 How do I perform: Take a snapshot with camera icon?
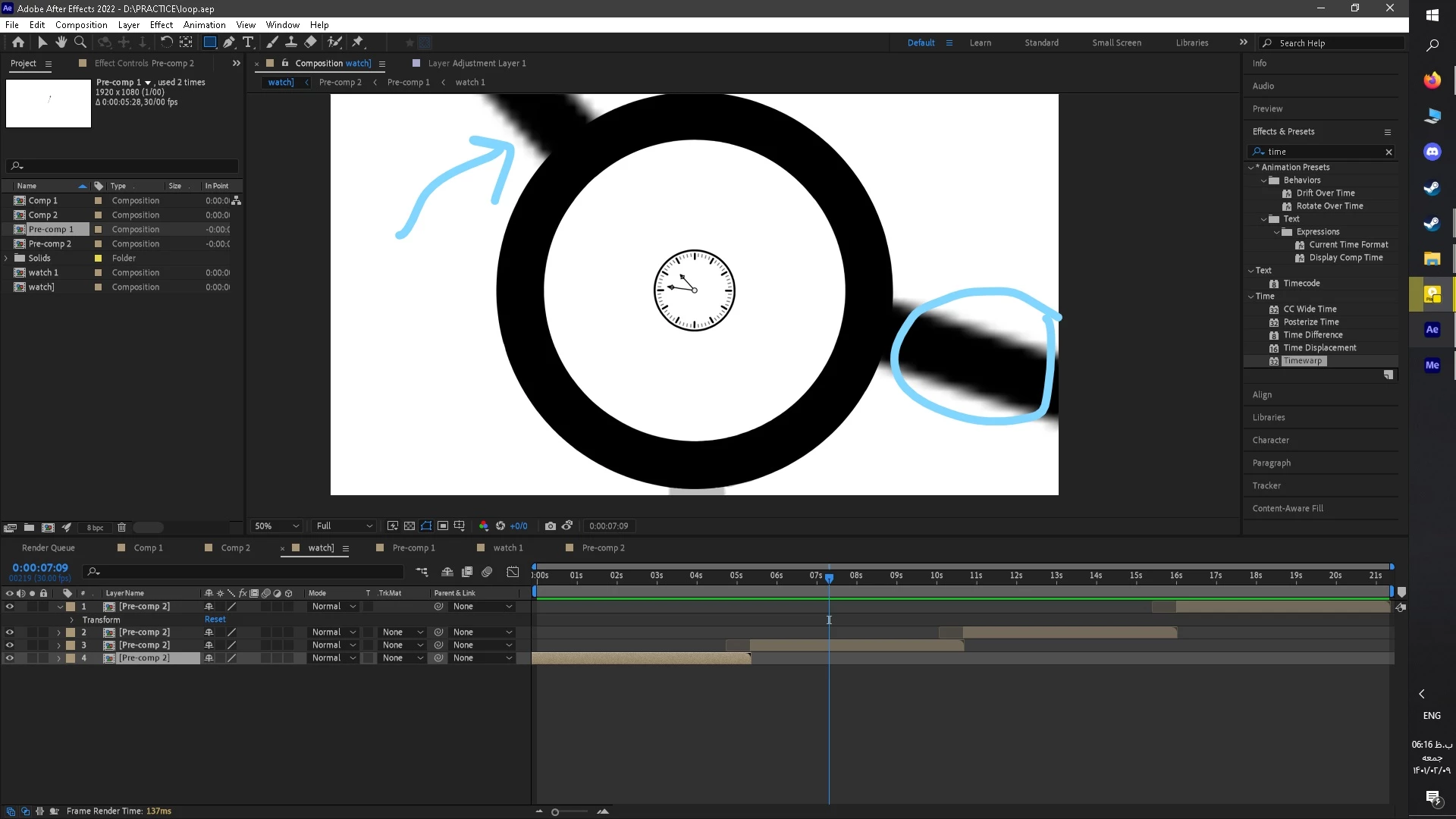551,526
